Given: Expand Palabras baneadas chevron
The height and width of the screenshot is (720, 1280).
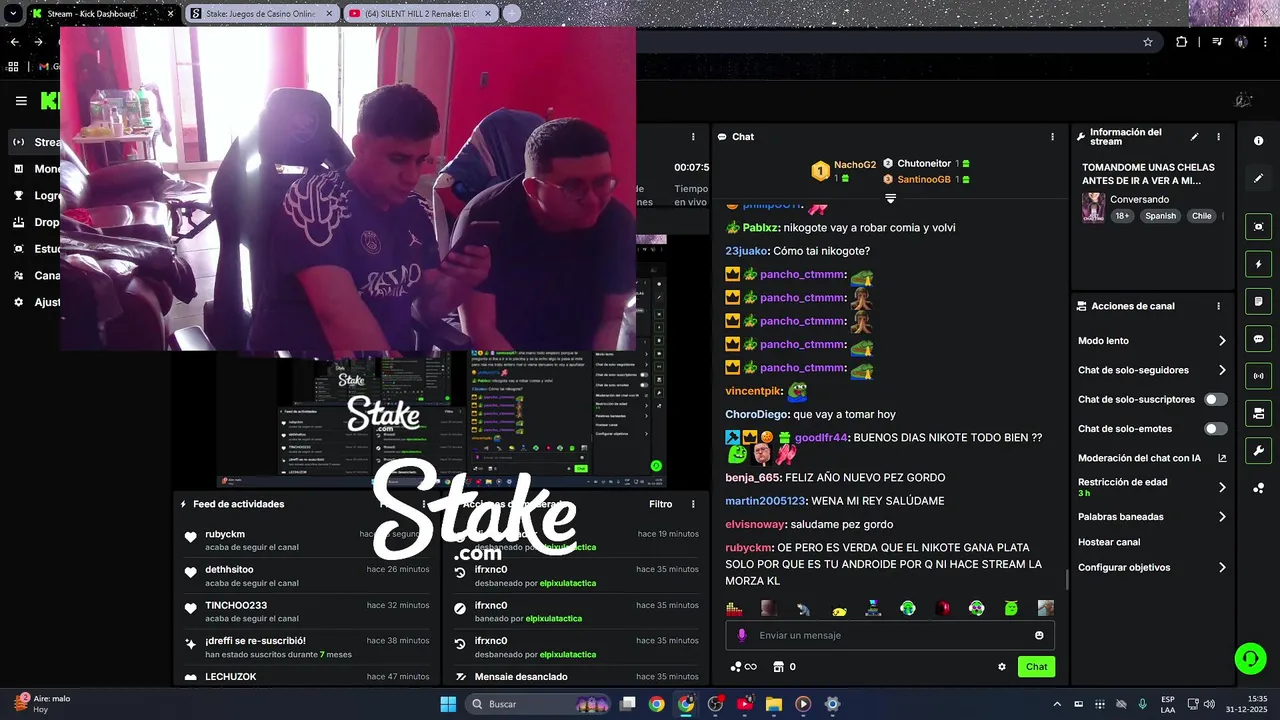Looking at the screenshot, I should 1222,517.
